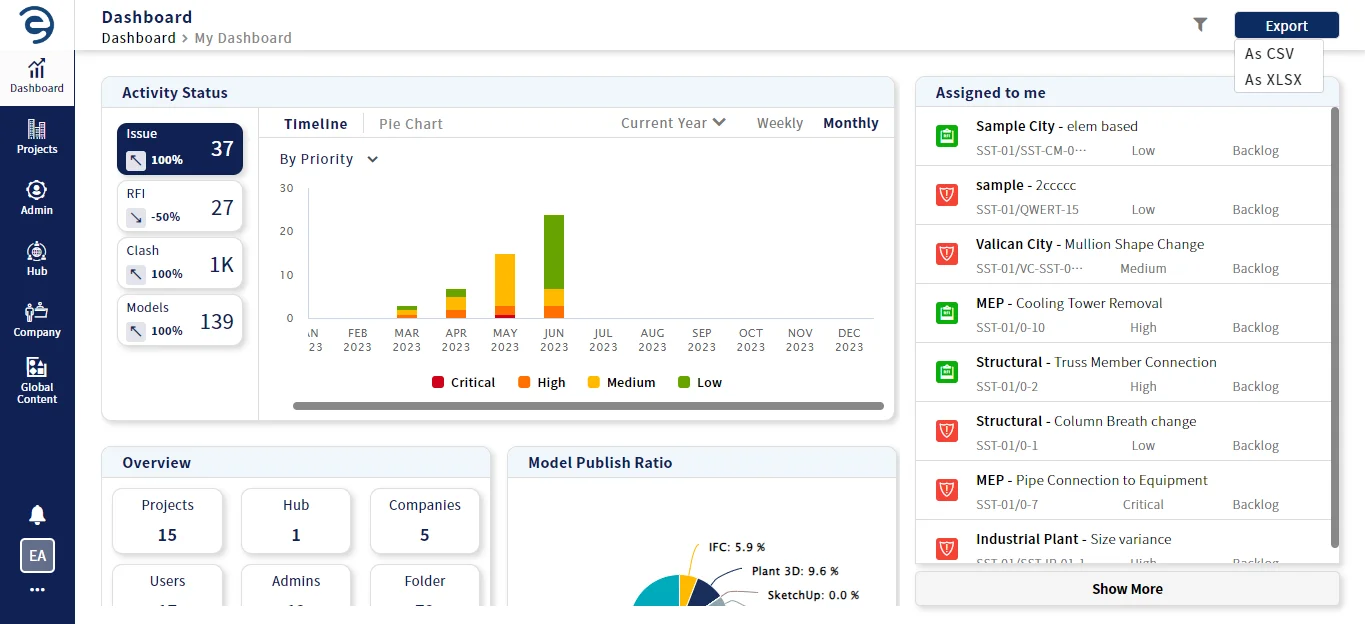Viewport: 1365px width, 624px height.
Task: Open the By Priority dropdown
Action: pos(329,159)
